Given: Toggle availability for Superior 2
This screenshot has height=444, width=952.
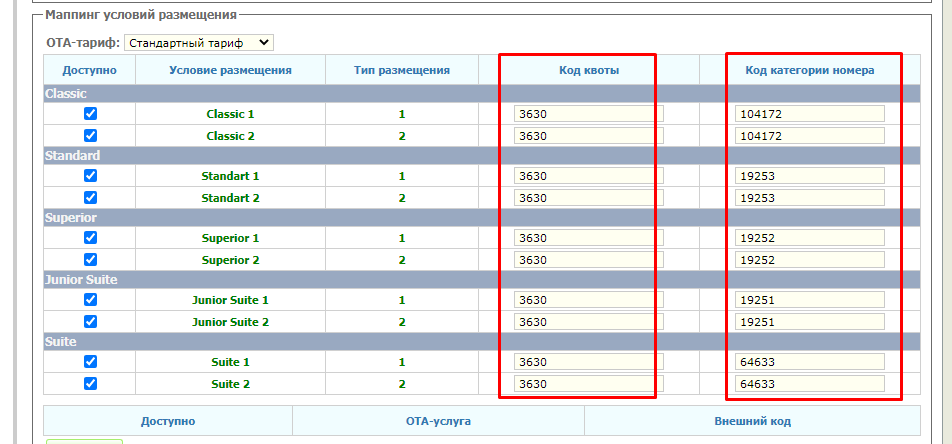Looking at the screenshot, I should [x=90, y=259].
